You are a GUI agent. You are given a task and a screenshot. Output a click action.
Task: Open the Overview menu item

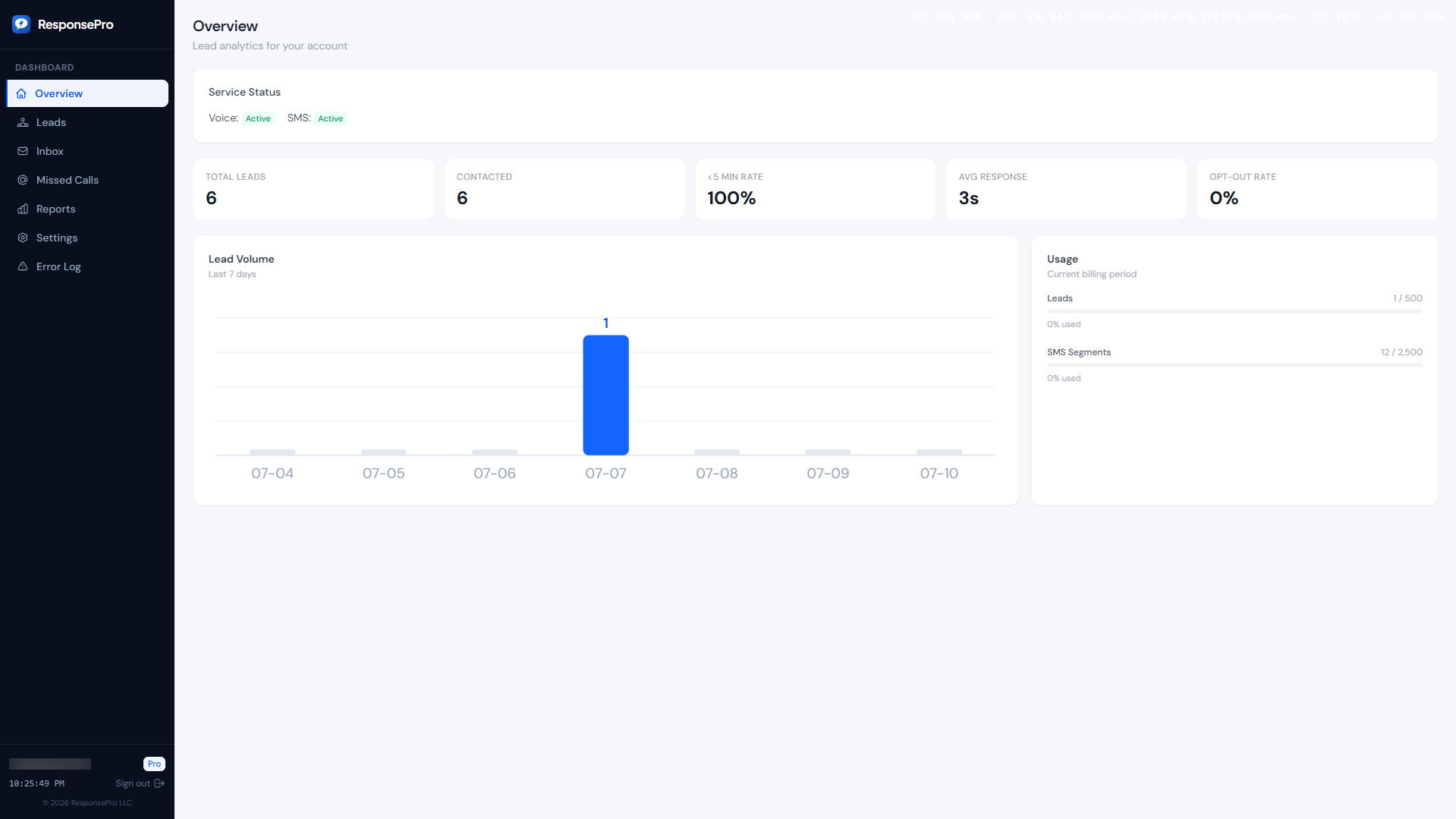87,93
